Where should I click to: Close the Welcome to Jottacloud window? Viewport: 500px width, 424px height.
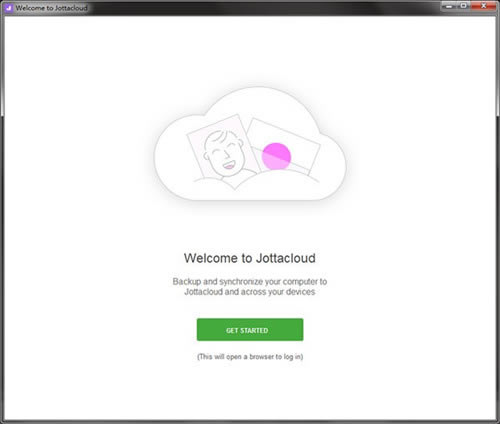(483, 6)
